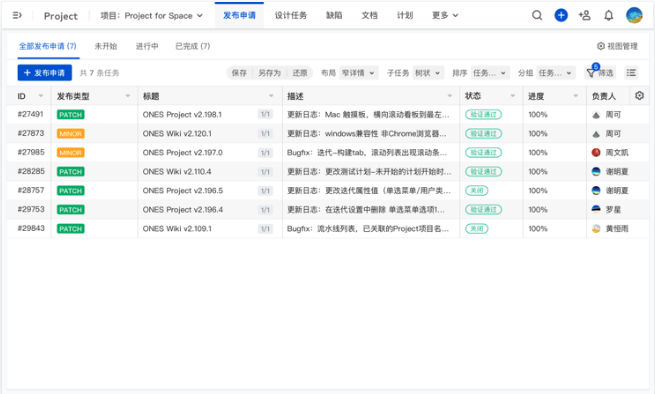Click the Project logo text

click(x=61, y=16)
